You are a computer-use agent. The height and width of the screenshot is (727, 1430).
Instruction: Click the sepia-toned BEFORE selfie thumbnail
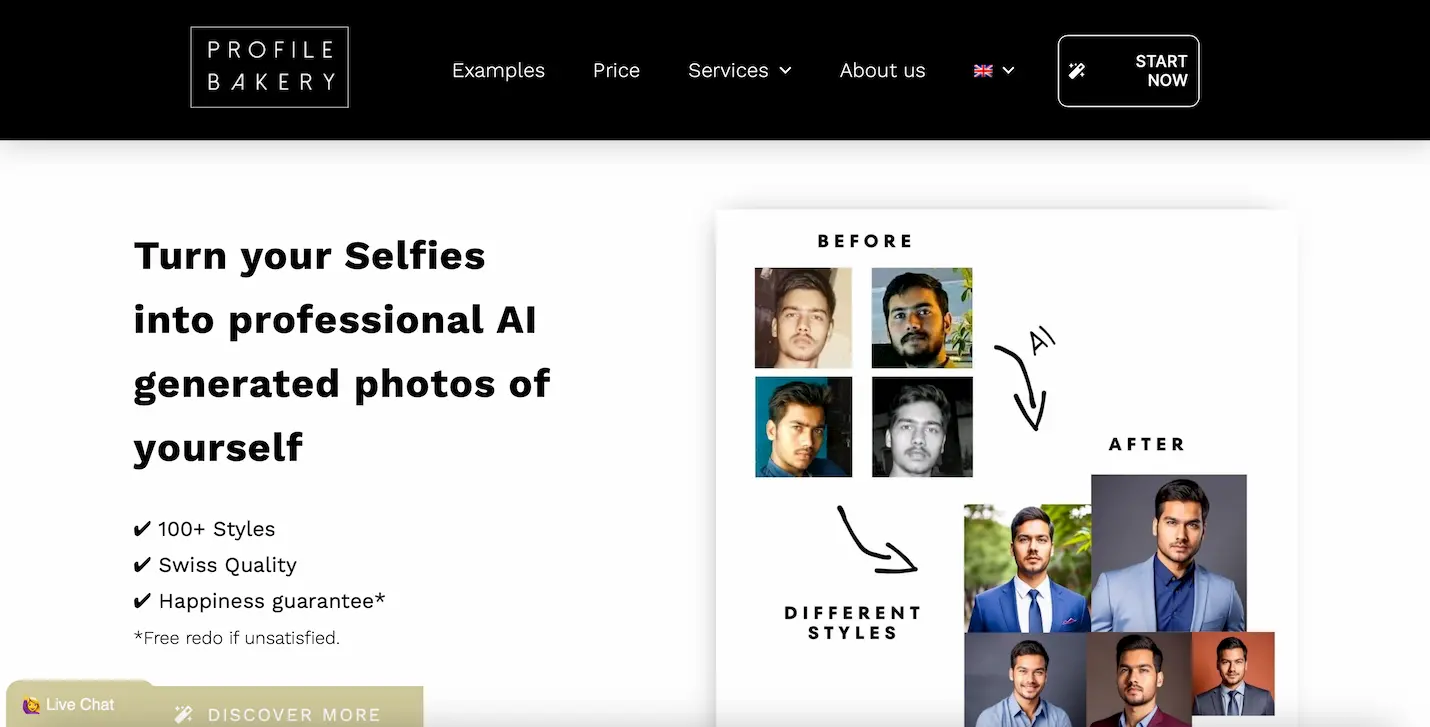pos(803,317)
